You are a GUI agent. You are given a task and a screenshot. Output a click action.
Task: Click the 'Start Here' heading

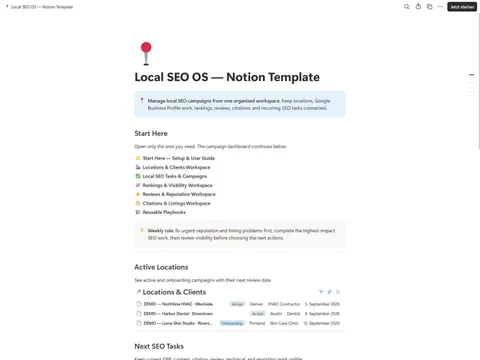(x=151, y=133)
